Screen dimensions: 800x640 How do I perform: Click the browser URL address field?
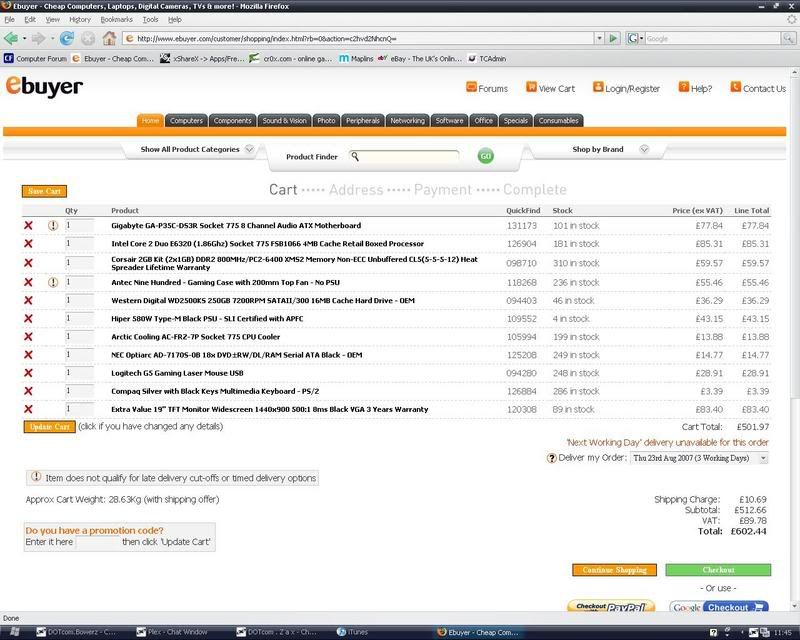pos(358,38)
